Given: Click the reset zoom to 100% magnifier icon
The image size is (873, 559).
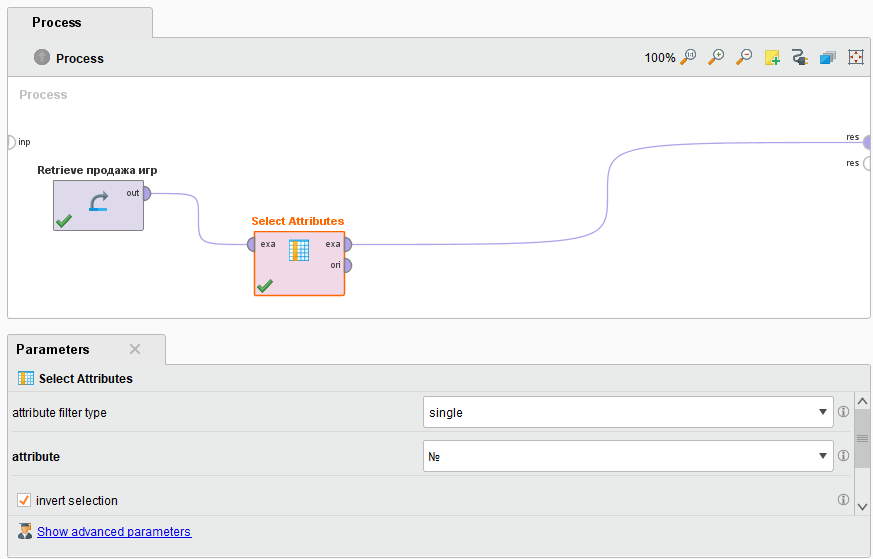Looking at the screenshot, I should pyautogui.click(x=689, y=57).
